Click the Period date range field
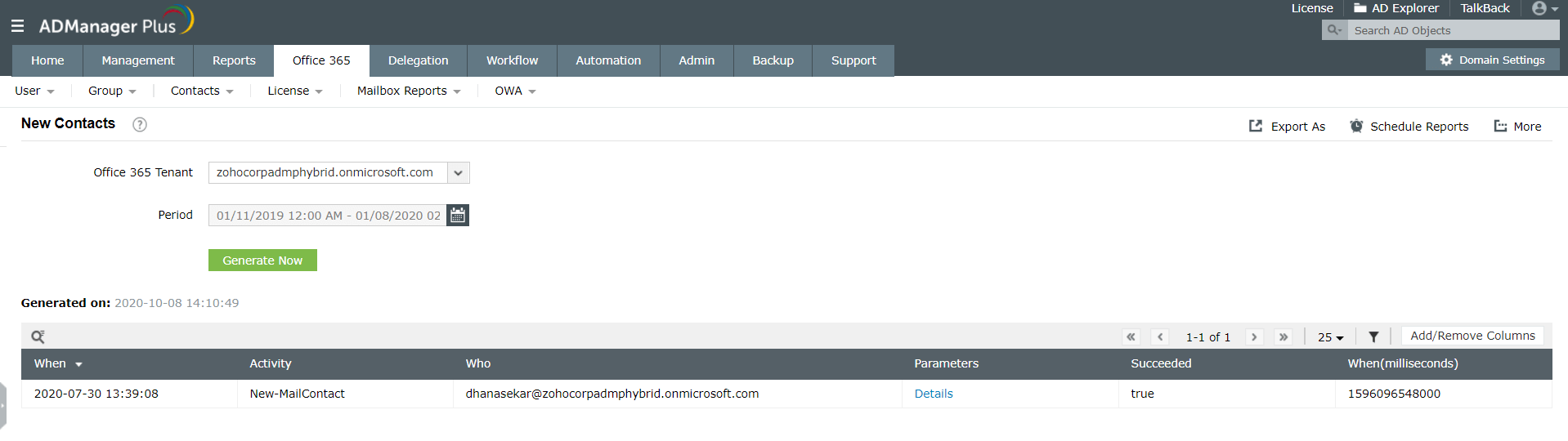This screenshot has height=441, width=1568. point(328,216)
